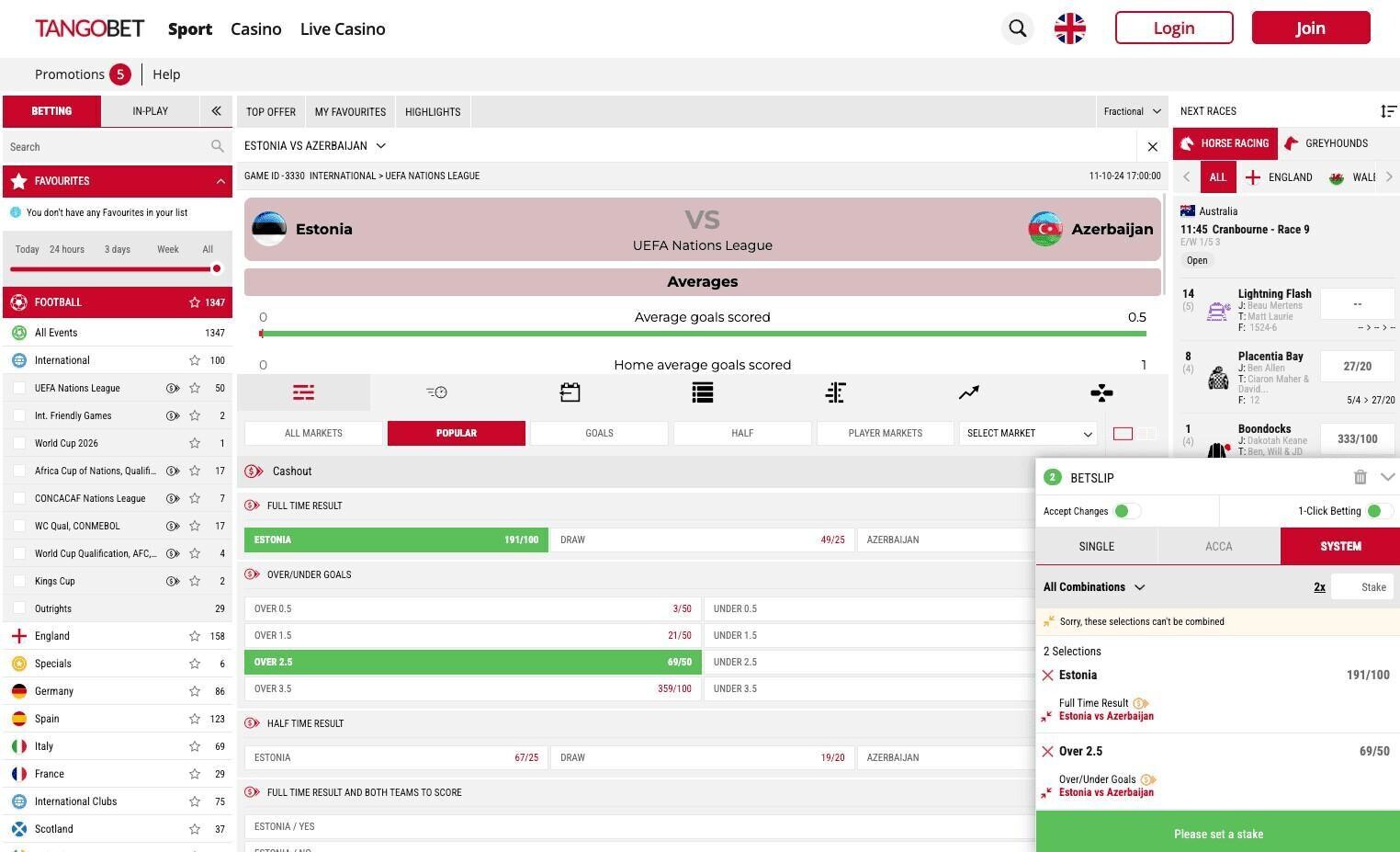This screenshot has width=1400, height=852.
Task: Open the calendar fixtures icon tab
Action: coord(570,392)
